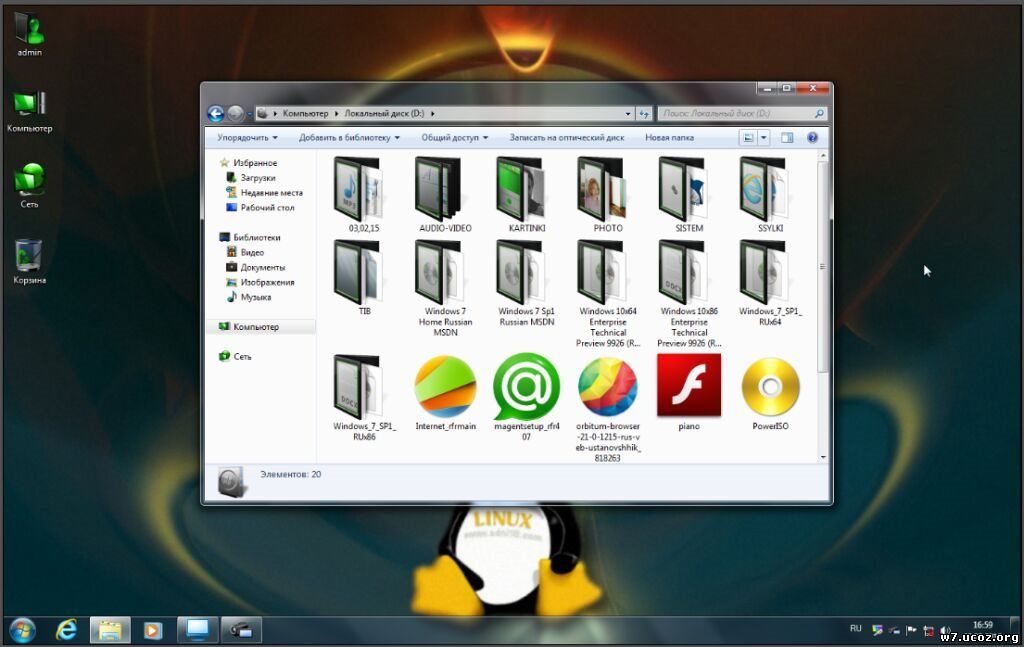
Task: Click the Back navigation arrow
Action: click(x=215, y=113)
